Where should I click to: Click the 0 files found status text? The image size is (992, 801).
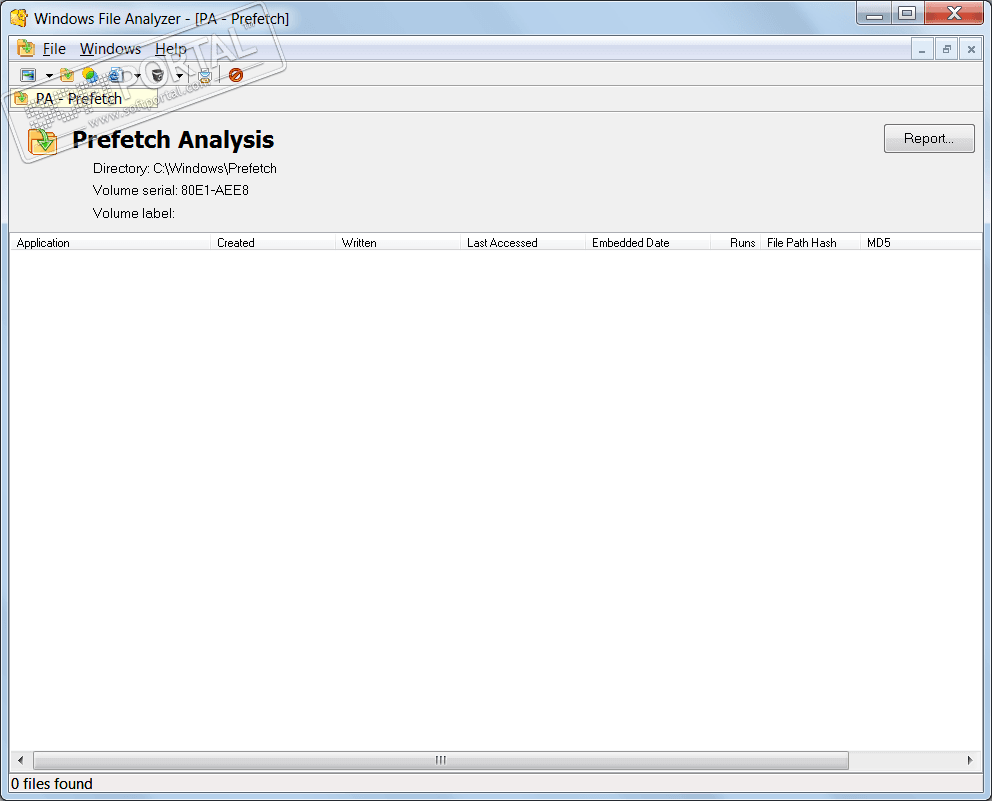[x=52, y=784]
